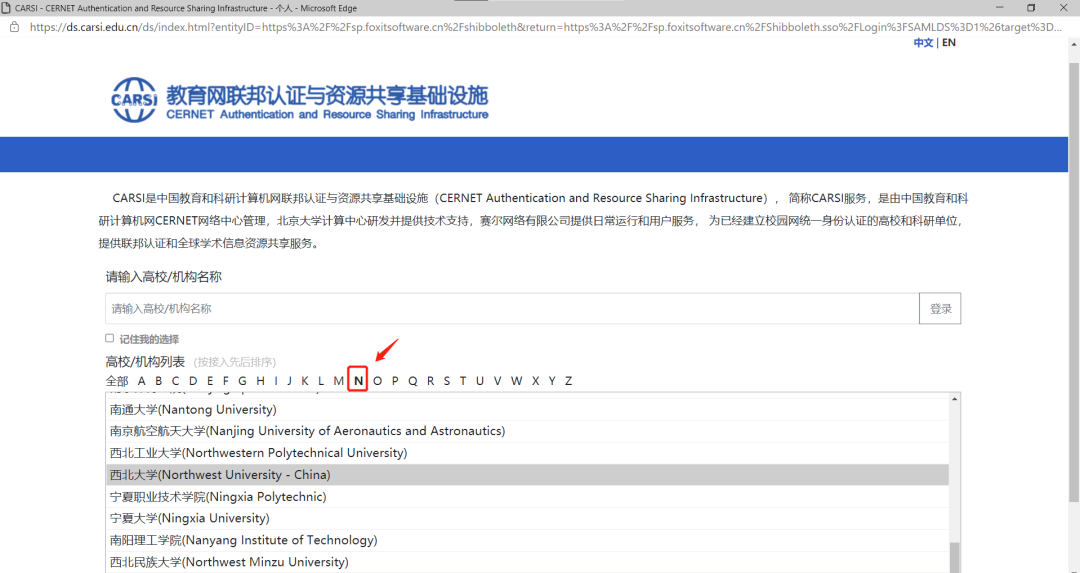
Task: Select 南通大学 (Nantong University)
Action: pyautogui.click(x=528, y=410)
